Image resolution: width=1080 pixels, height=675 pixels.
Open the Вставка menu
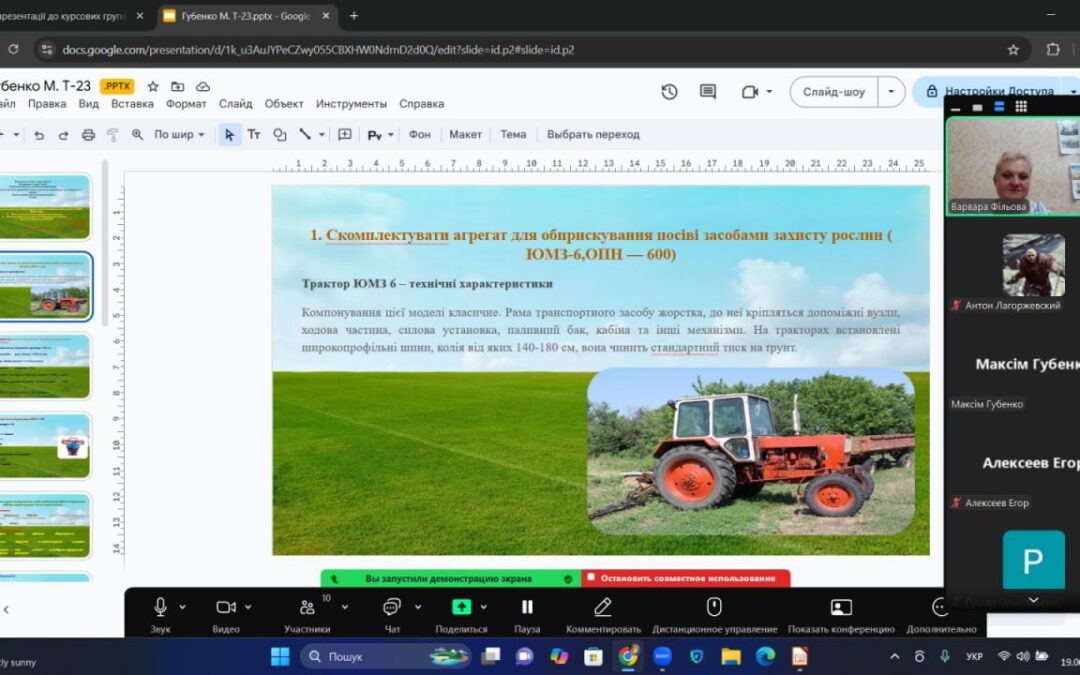(x=132, y=104)
